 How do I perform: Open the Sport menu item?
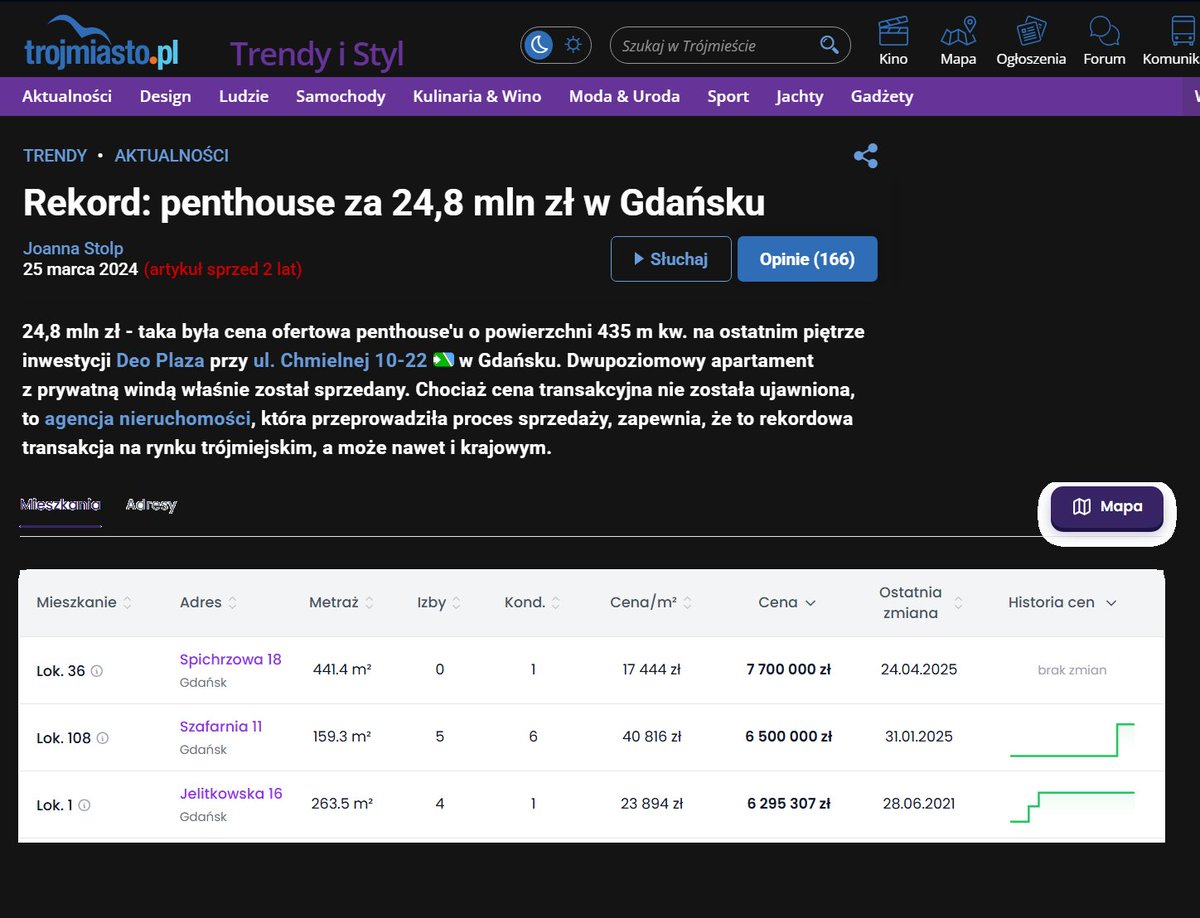point(728,96)
